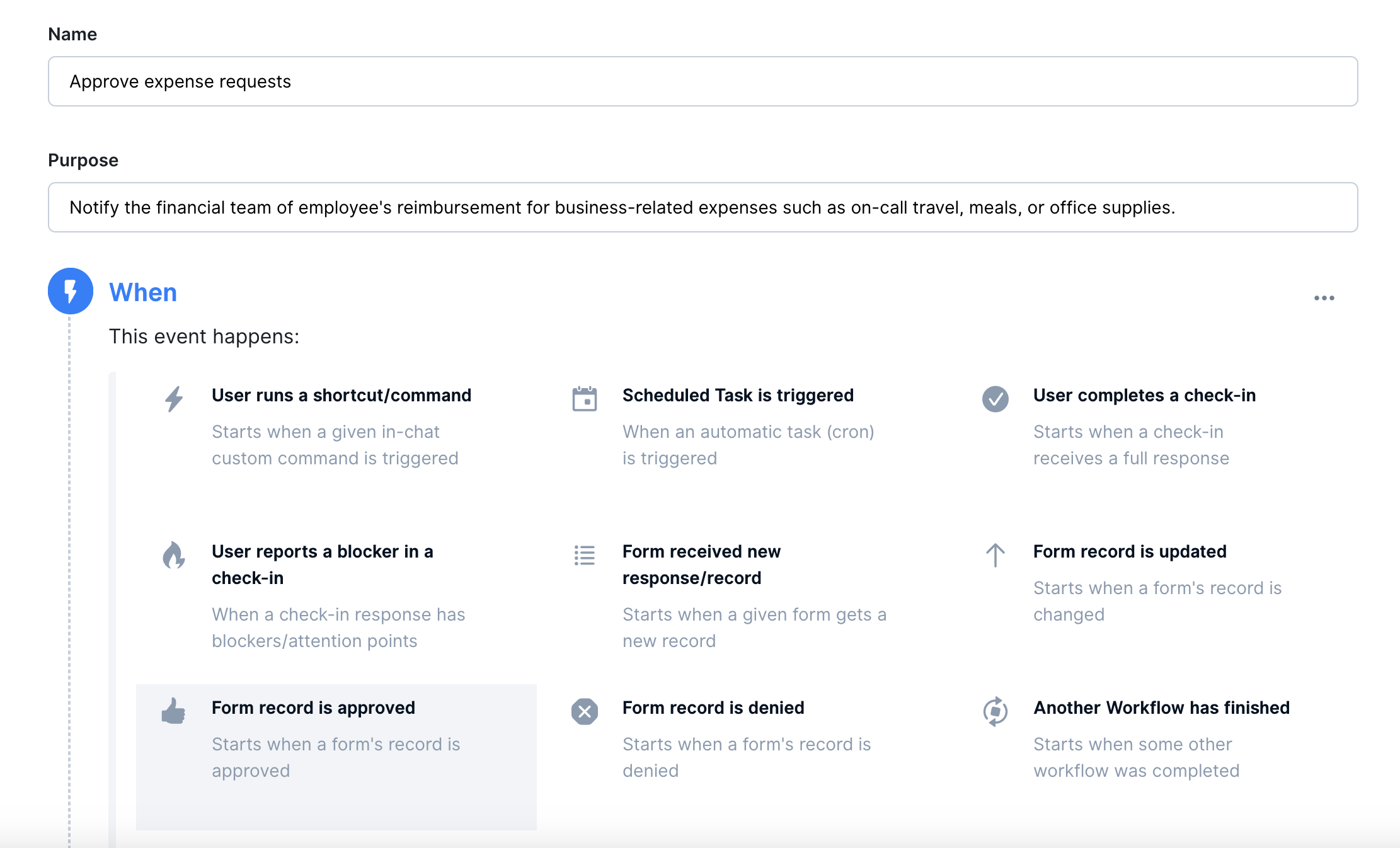Click 'Starts when a form's record is denied' text

747,757
